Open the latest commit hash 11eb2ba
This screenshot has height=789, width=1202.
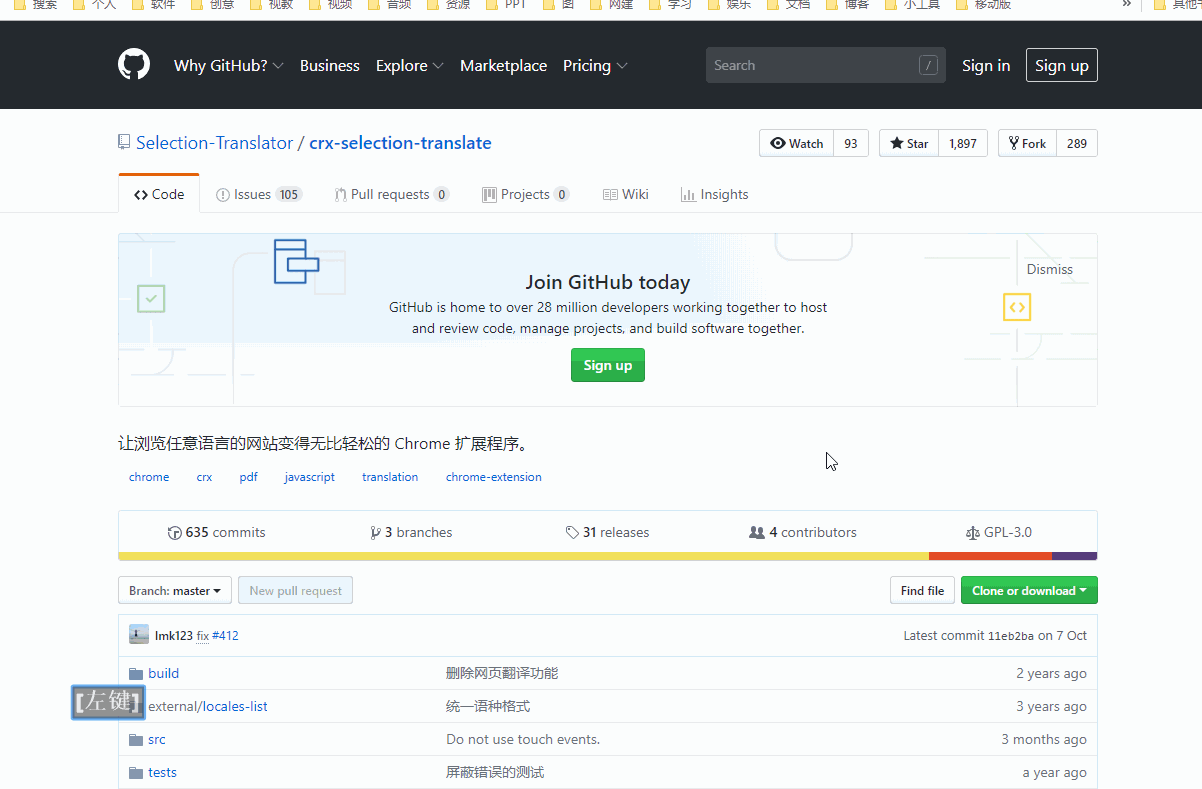coord(1011,635)
